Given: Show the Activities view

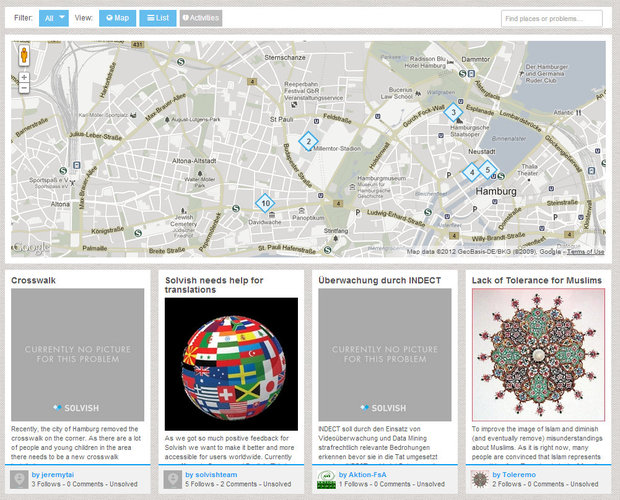Looking at the screenshot, I should click(201, 18).
